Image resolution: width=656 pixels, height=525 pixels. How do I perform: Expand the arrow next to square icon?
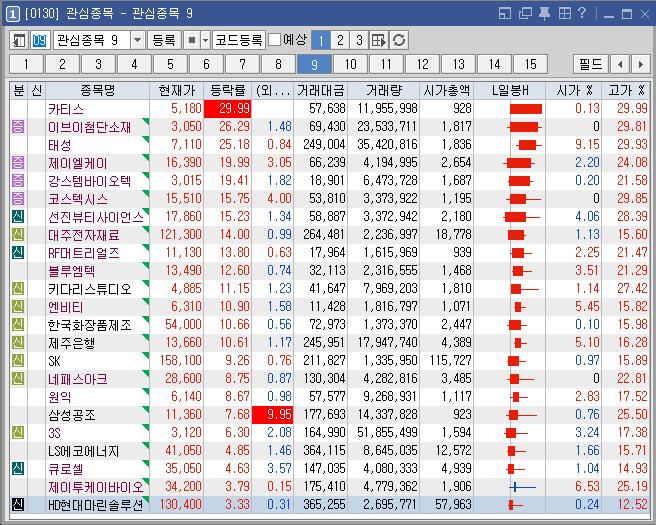point(205,41)
